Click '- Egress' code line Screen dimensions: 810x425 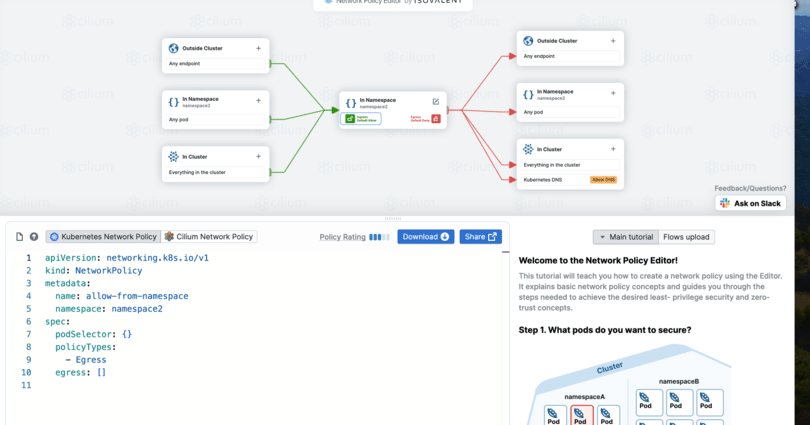(86, 360)
